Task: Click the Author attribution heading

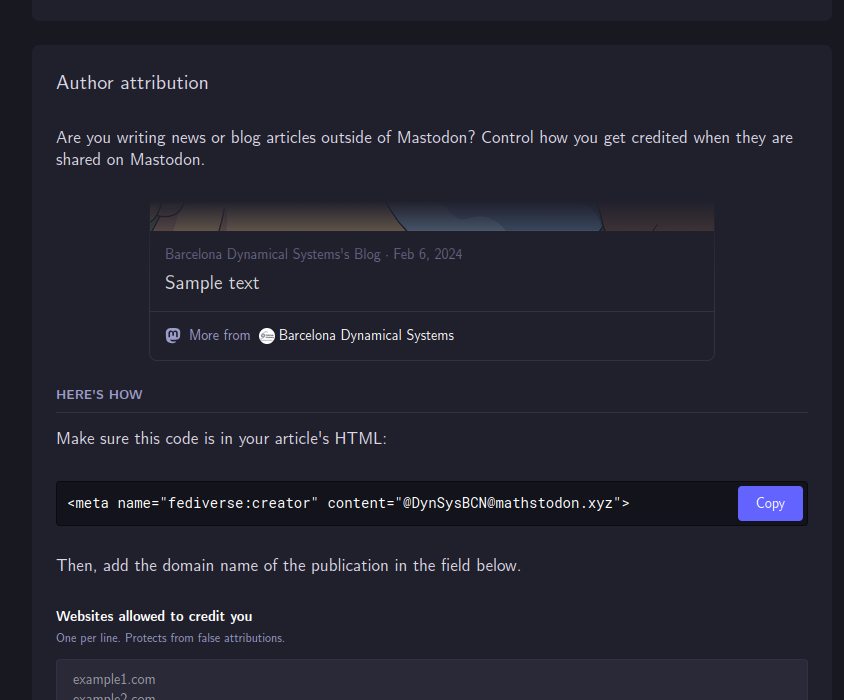Action: coord(132,83)
